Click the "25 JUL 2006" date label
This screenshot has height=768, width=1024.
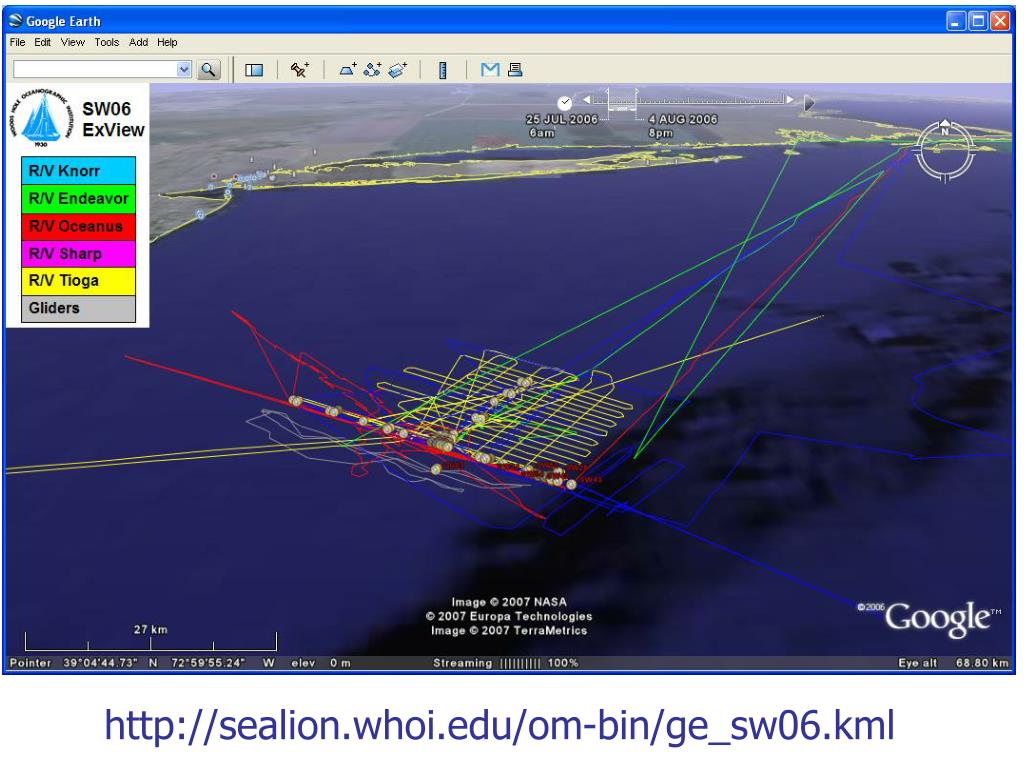point(562,120)
